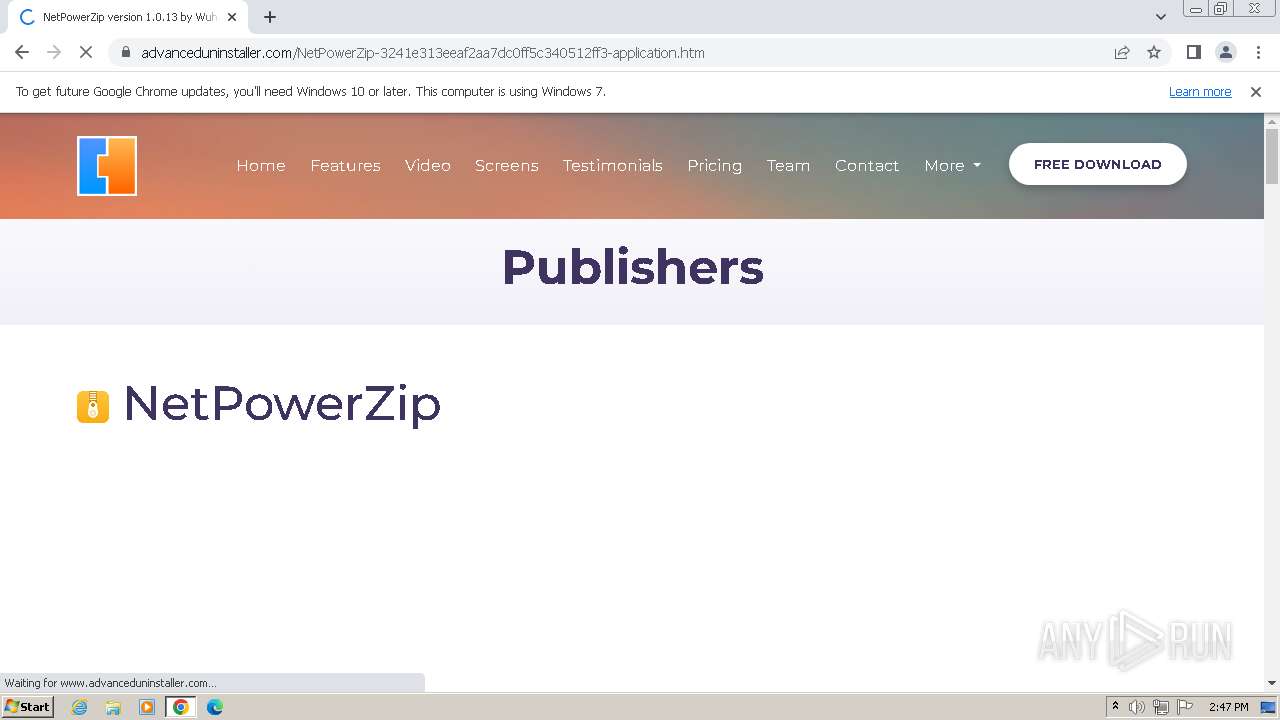This screenshot has width=1280, height=720.
Task: Share this page icon in address bar
Action: click(1122, 52)
